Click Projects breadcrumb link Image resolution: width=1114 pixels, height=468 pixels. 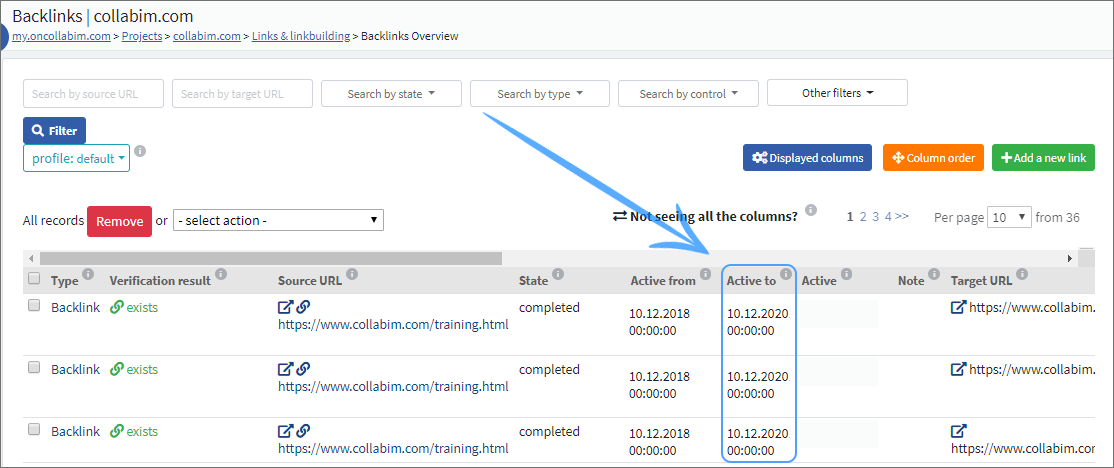[x=143, y=36]
